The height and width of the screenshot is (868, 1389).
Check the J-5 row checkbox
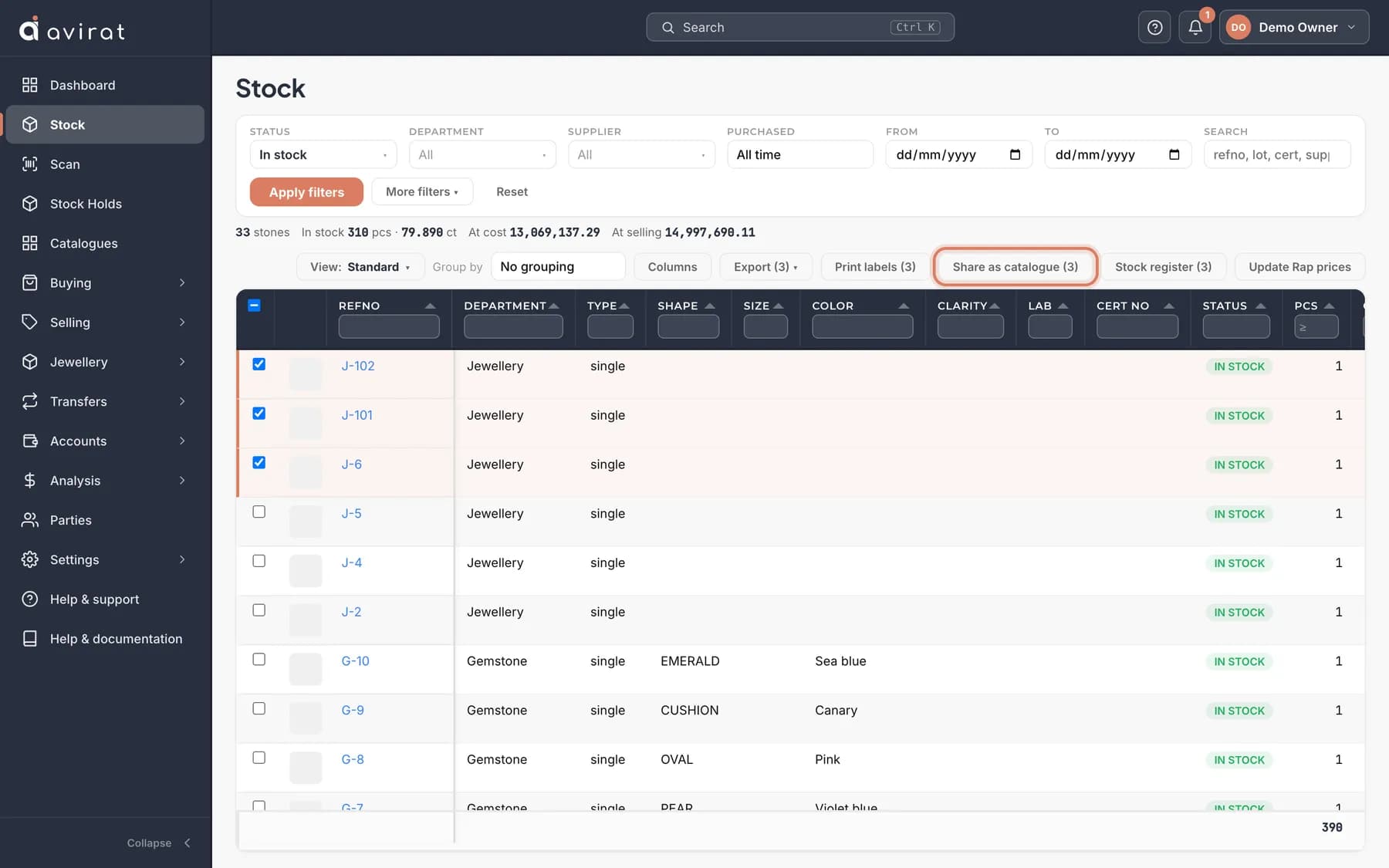point(259,512)
